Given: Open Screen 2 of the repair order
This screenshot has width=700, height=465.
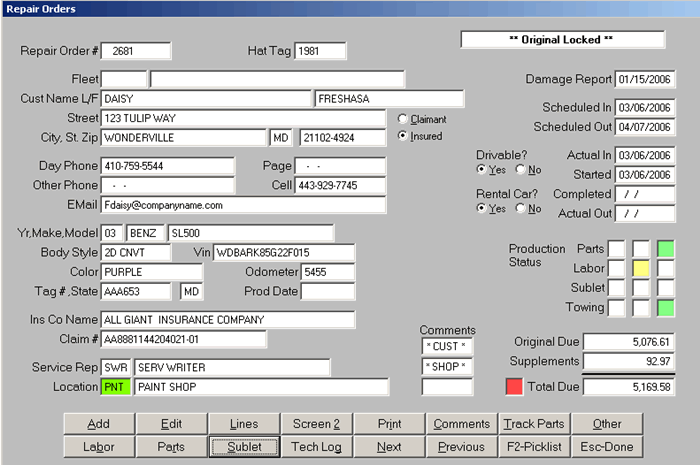Looking at the screenshot, I should [x=316, y=424].
